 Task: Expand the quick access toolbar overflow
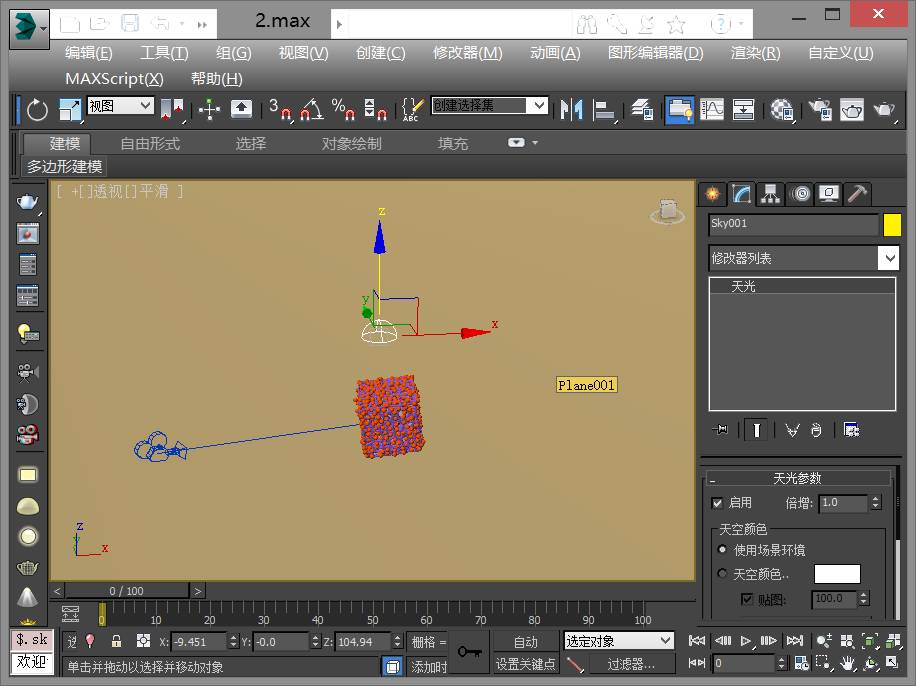(x=202, y=25)
